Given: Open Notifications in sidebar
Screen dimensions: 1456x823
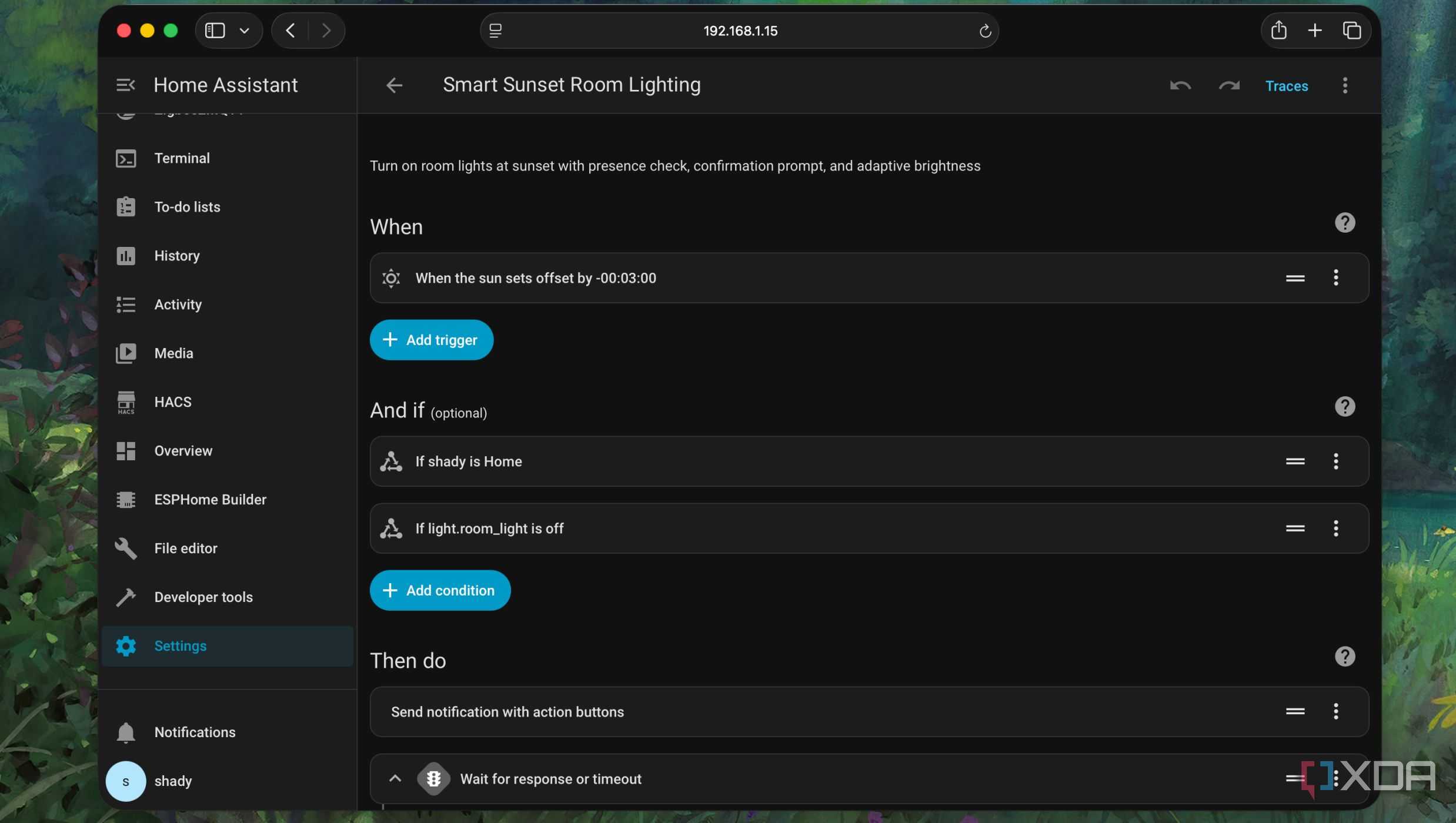Looking at the screenshot, I should pyautogui.click(x=227, y=732).
